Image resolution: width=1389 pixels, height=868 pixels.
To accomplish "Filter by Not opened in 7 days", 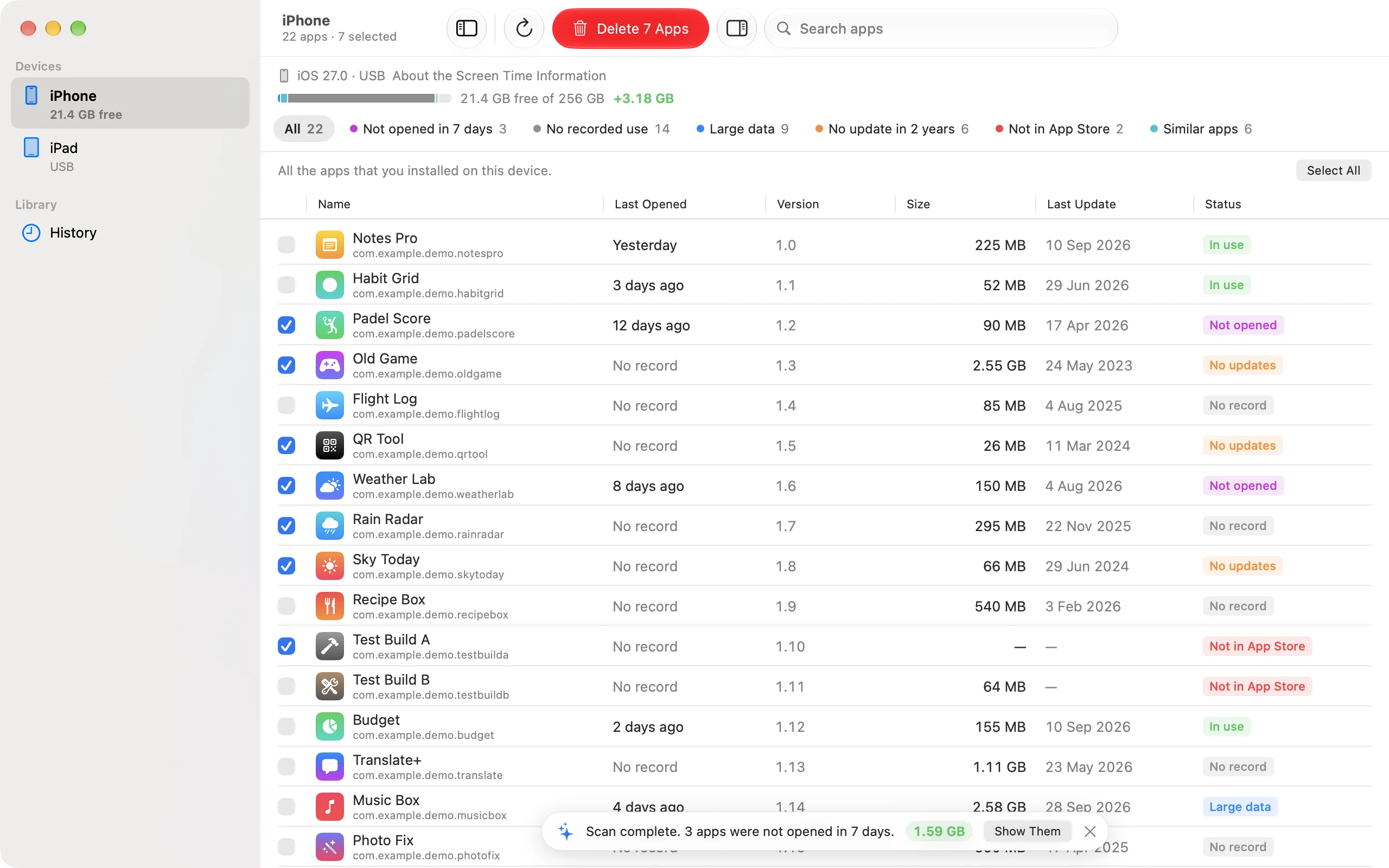I will tap(428, 129).
